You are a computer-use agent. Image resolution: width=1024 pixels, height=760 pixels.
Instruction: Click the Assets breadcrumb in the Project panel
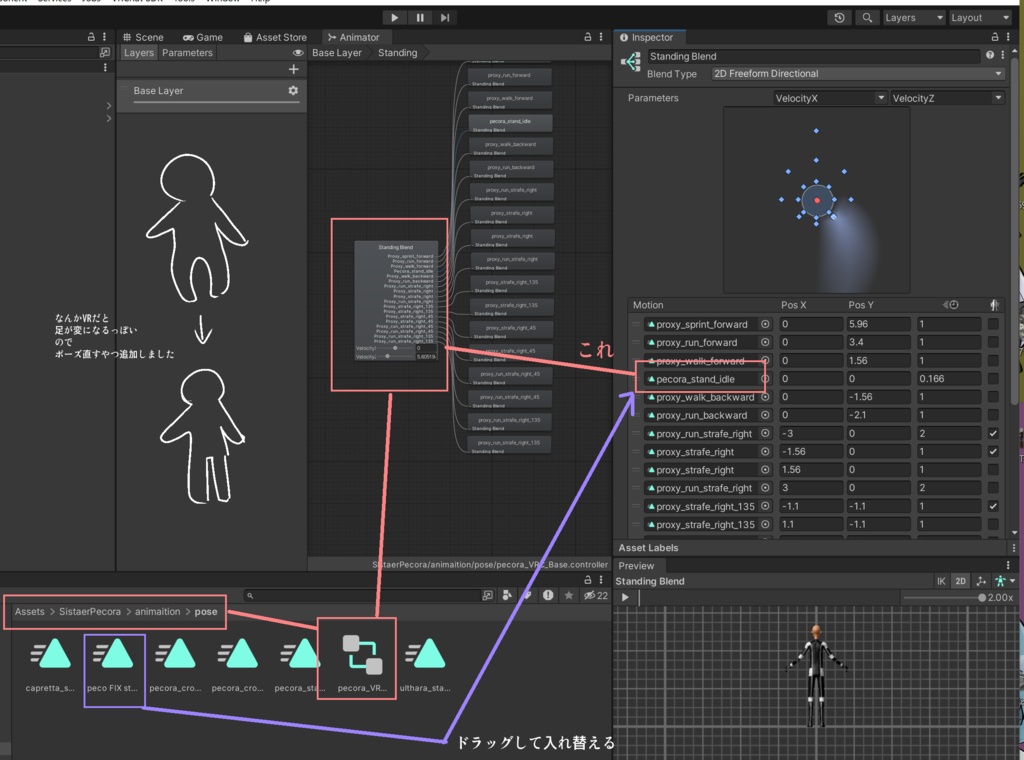[30, 612]
